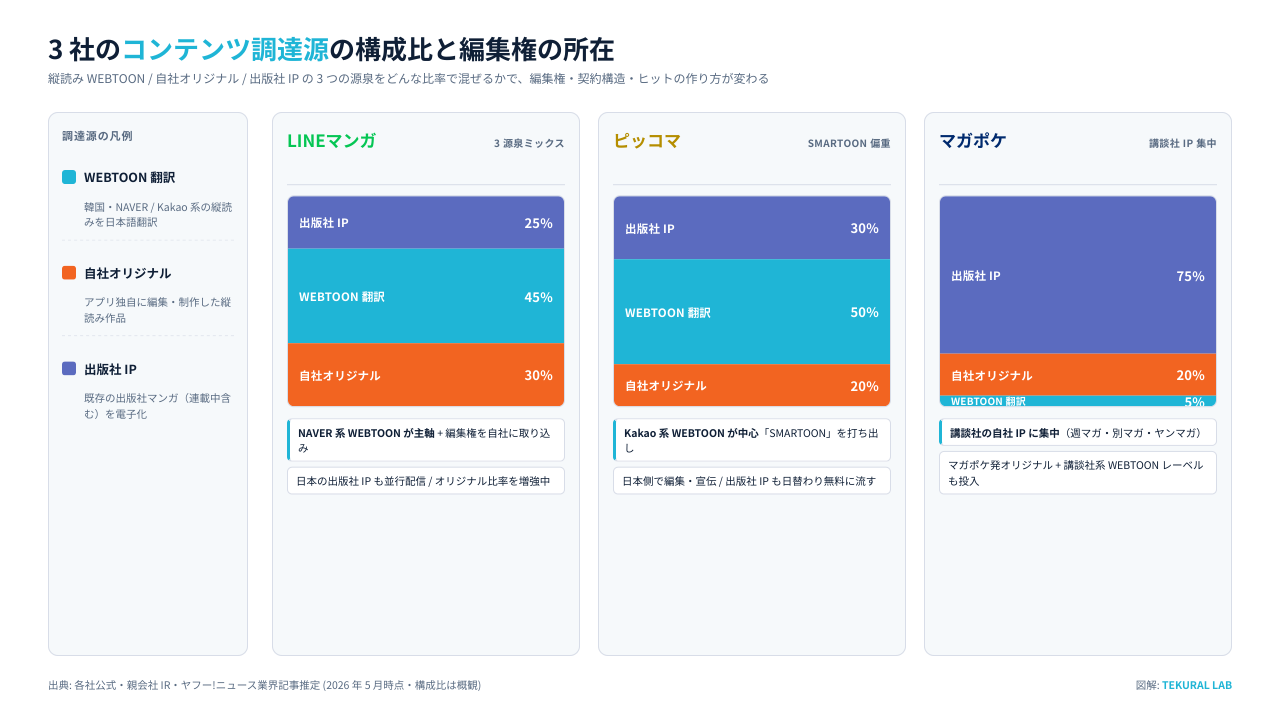Click ピッコマ 自社オリジナル 20% segment
1280x720 pixels.
pos(752,385)
